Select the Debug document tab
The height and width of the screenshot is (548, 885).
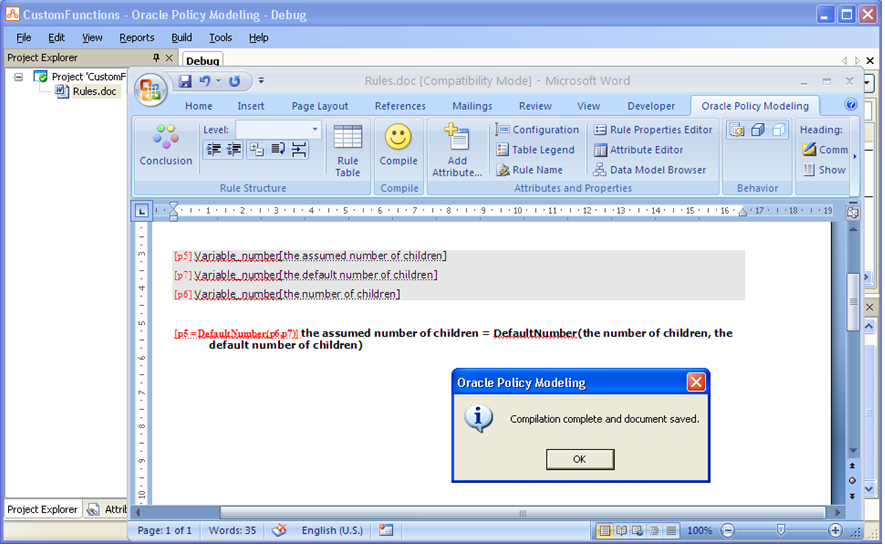202,60
